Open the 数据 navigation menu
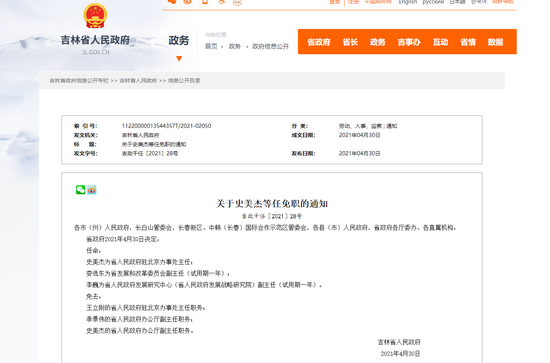The image size is (550, 363). click(496, 42)
